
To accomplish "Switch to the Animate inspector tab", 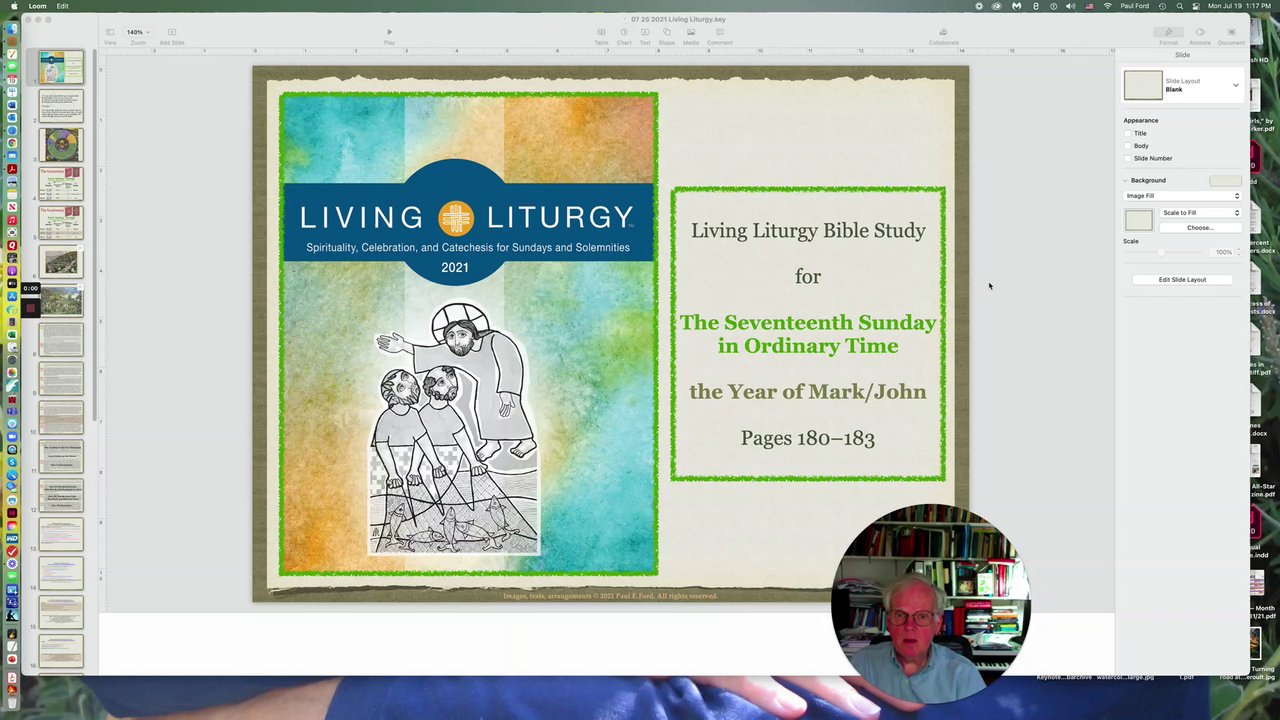I will [x=1200, y=36].
